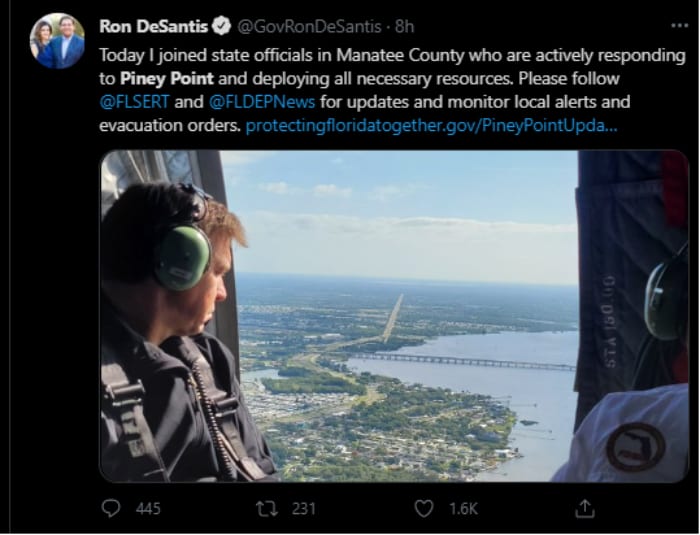This screenshot has width=700, height=535.
Task: Click the blue verified badge
Action: (221, 26)
